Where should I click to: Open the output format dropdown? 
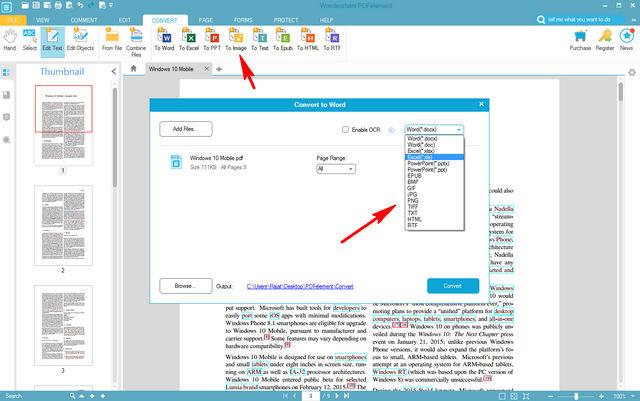click(434, 129)
